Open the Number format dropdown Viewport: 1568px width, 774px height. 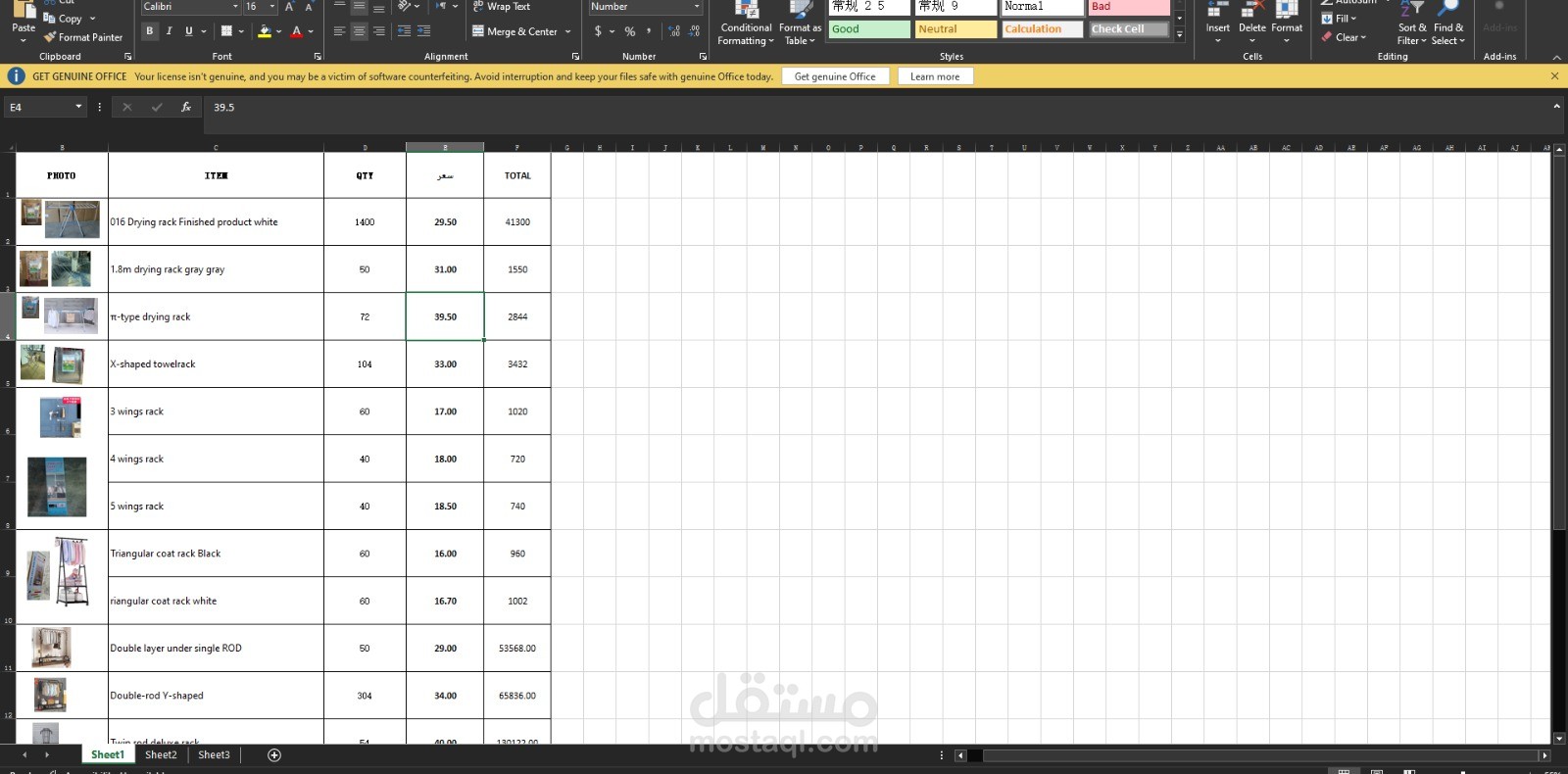(697, 7)
